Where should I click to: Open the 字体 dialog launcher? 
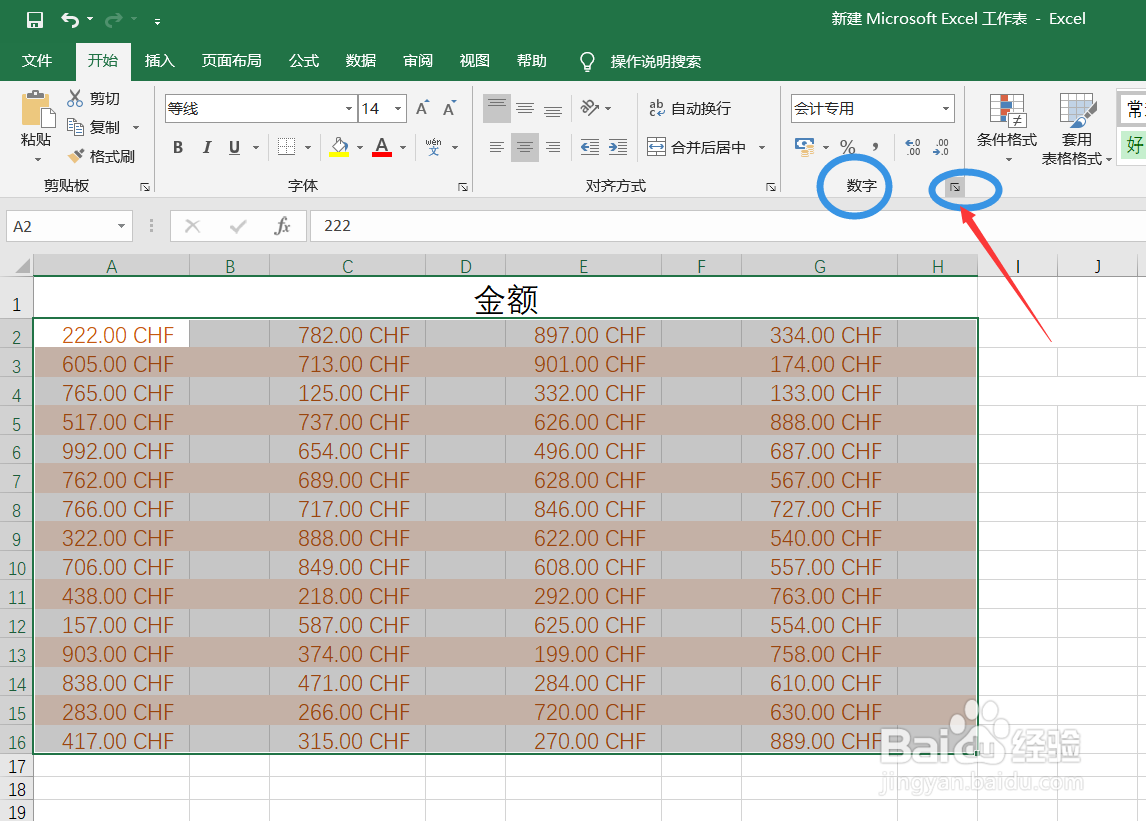coord(463,187)
